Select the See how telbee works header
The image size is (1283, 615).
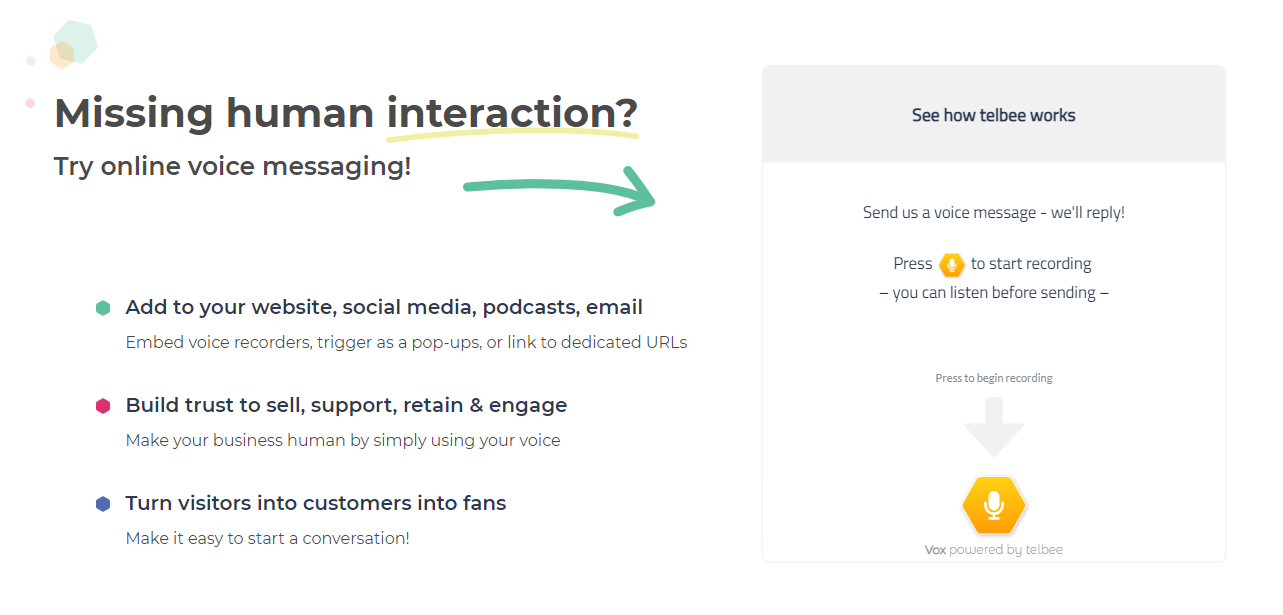(993, 114)
